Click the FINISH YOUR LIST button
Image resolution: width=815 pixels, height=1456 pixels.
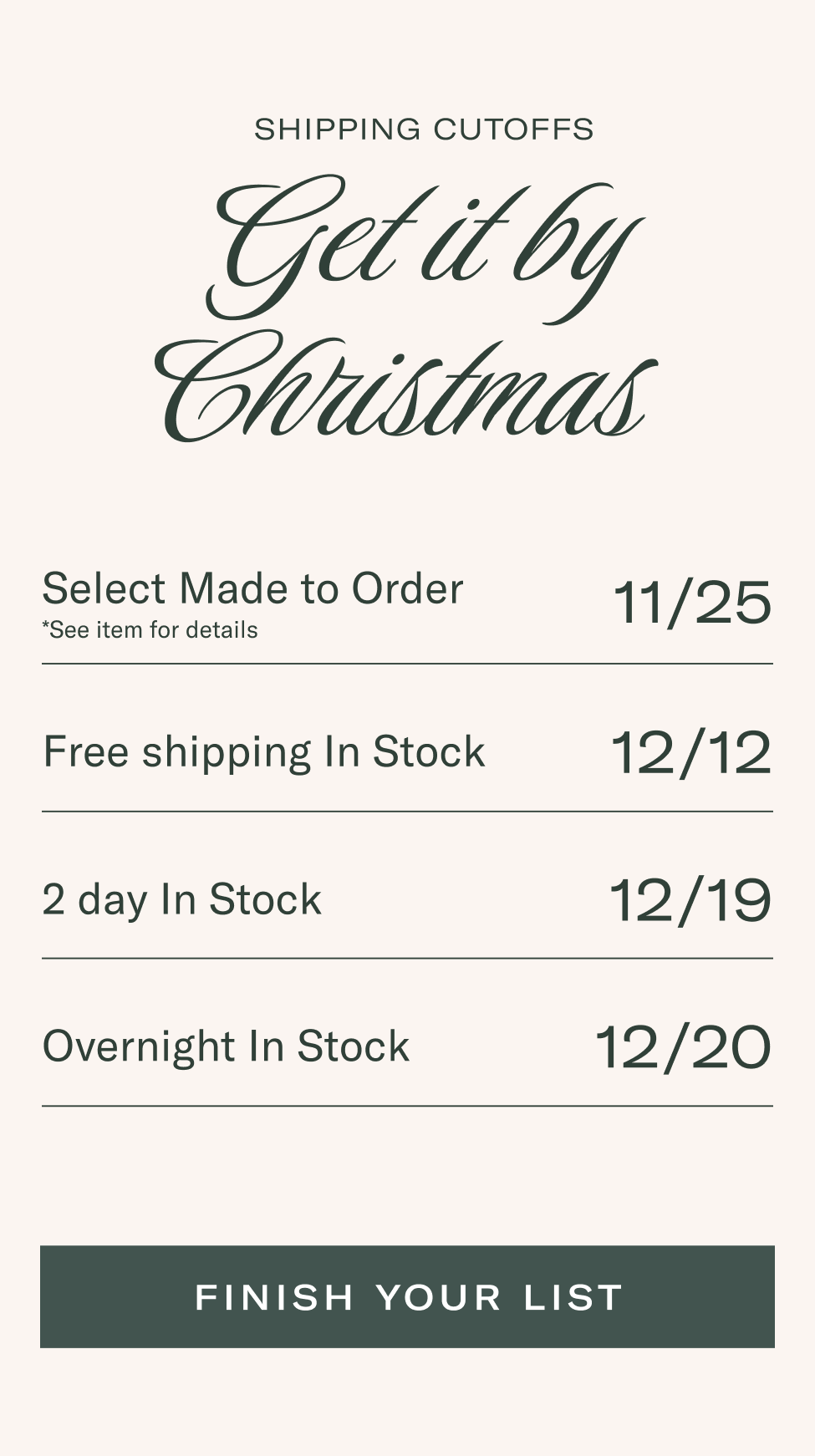(407, 1296)
